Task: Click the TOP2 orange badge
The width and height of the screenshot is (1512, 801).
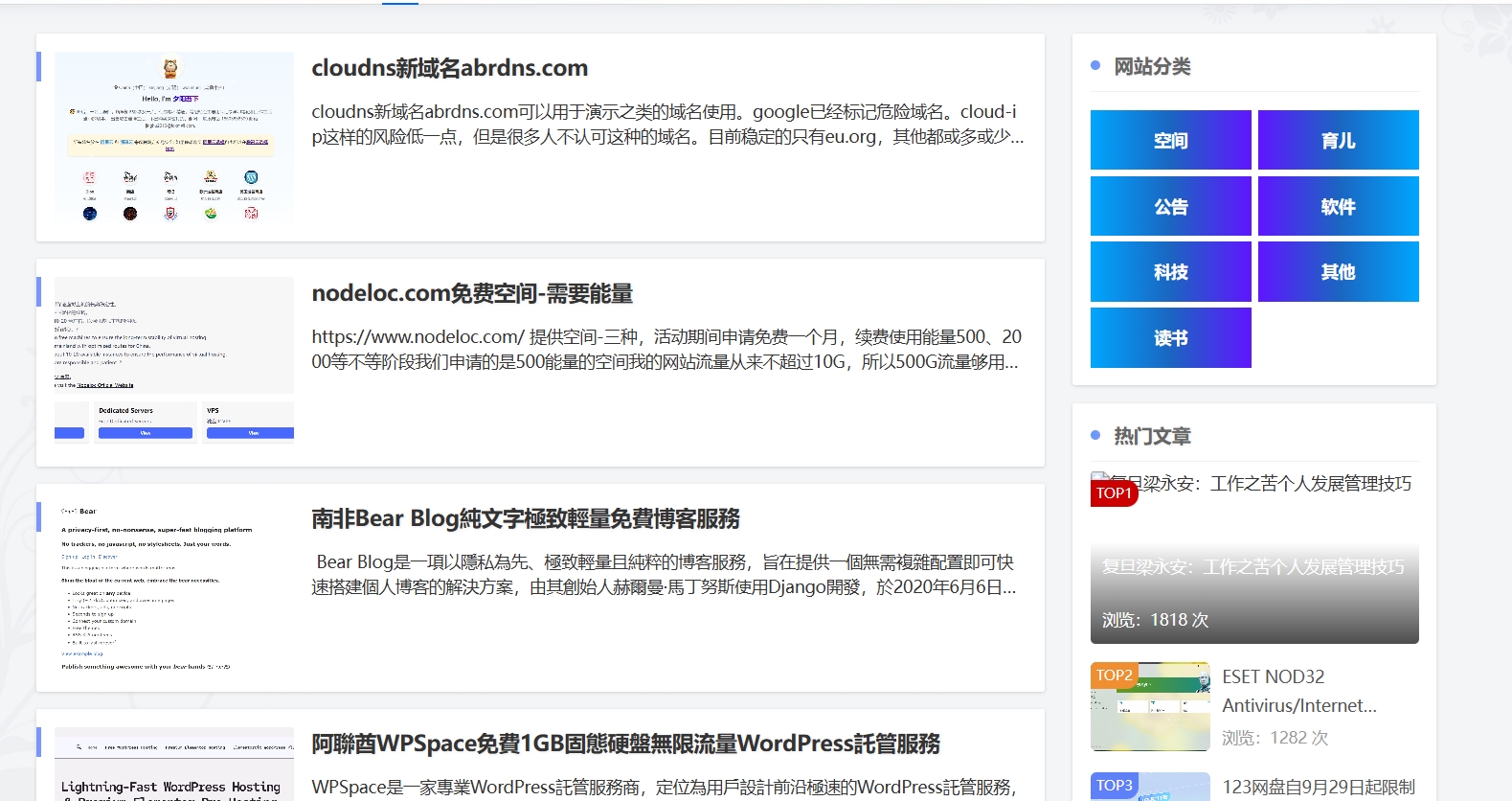Action: pos(1114,675)
